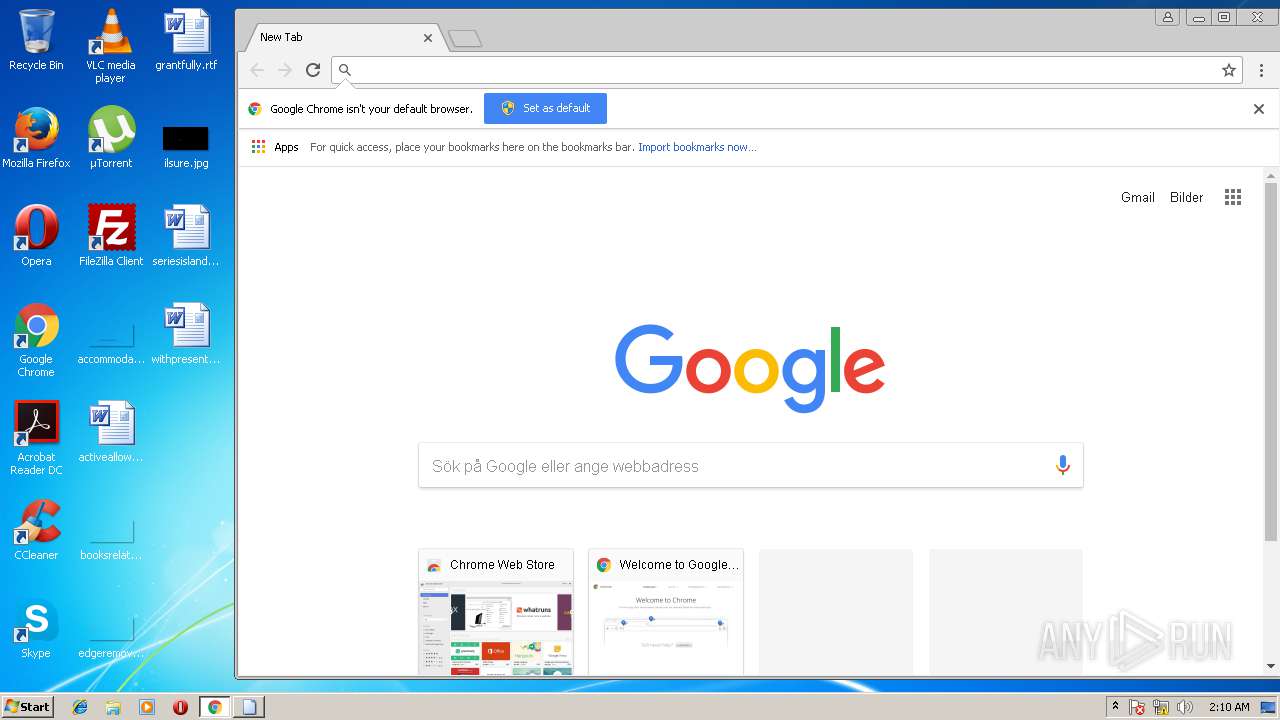1280x720 pixels.
Task: Open the Gmail link
Action: point(1137,197)
